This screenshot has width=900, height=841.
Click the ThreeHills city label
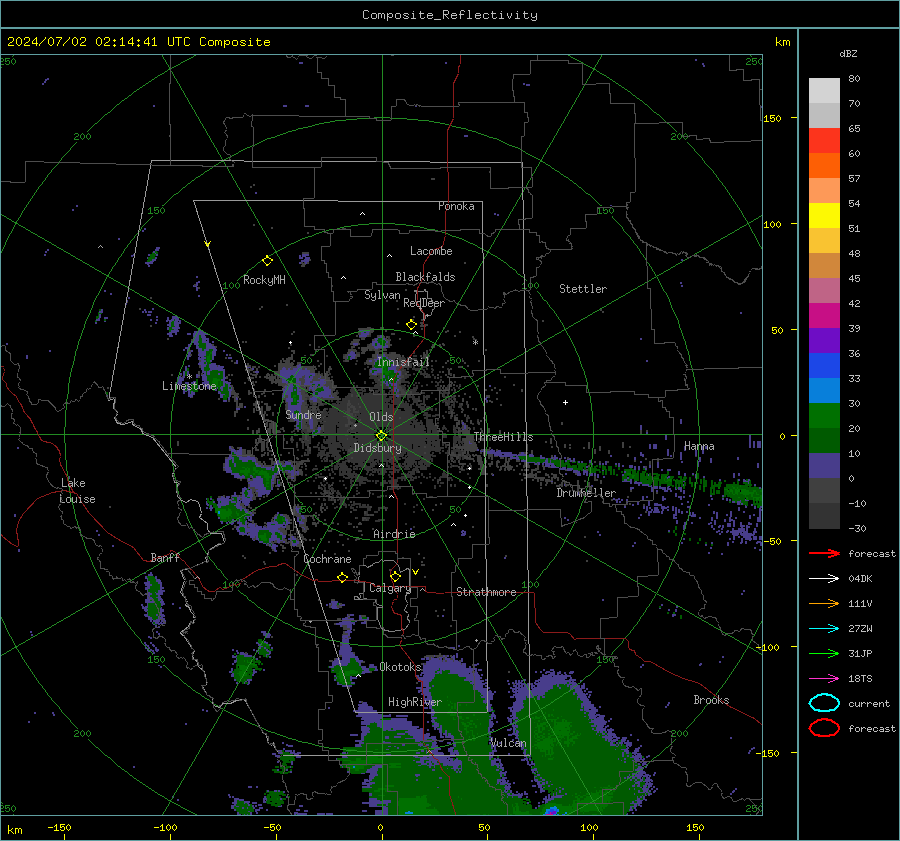click(503, 437)
